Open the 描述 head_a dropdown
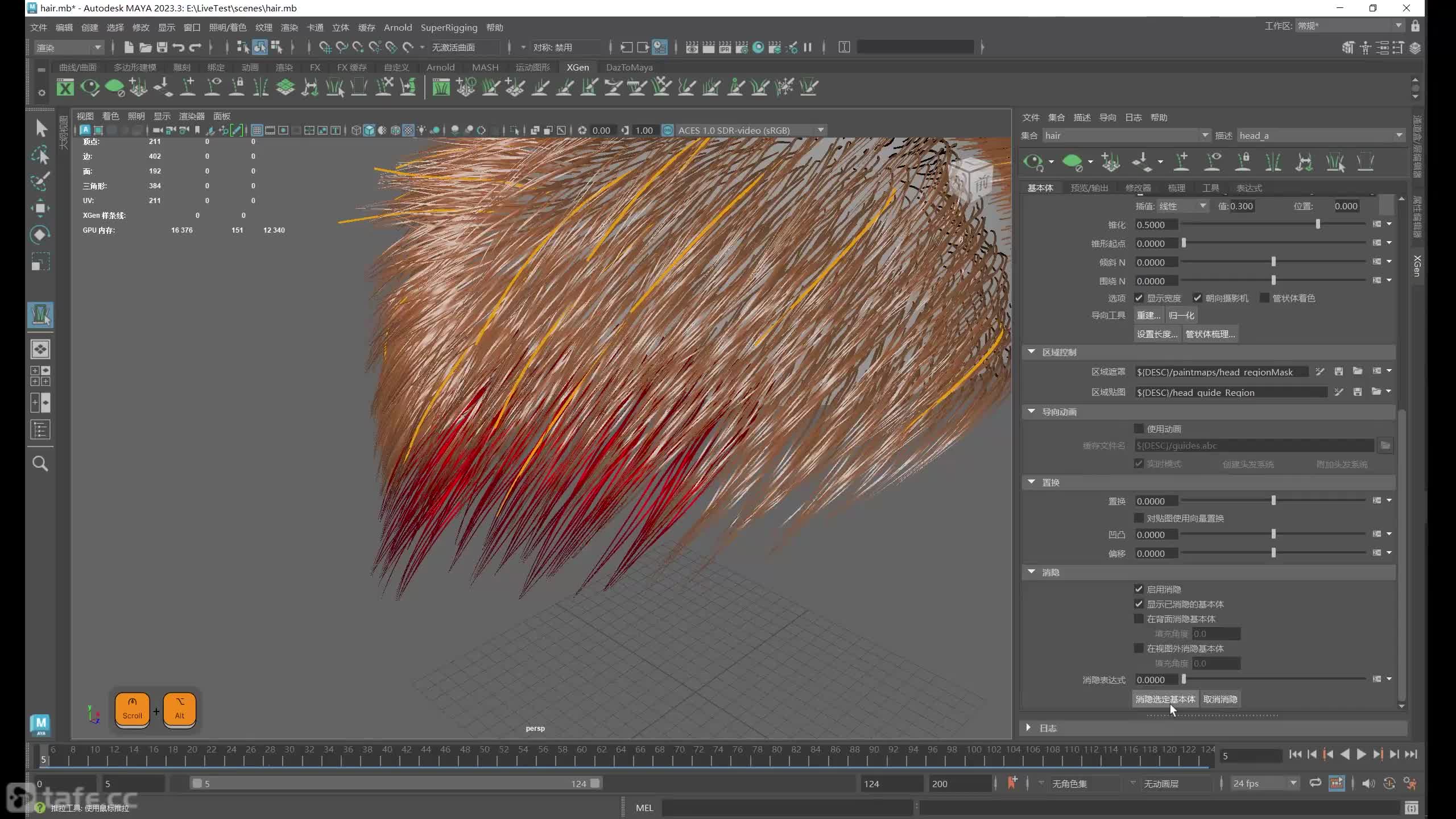 tap(1321, 135)
